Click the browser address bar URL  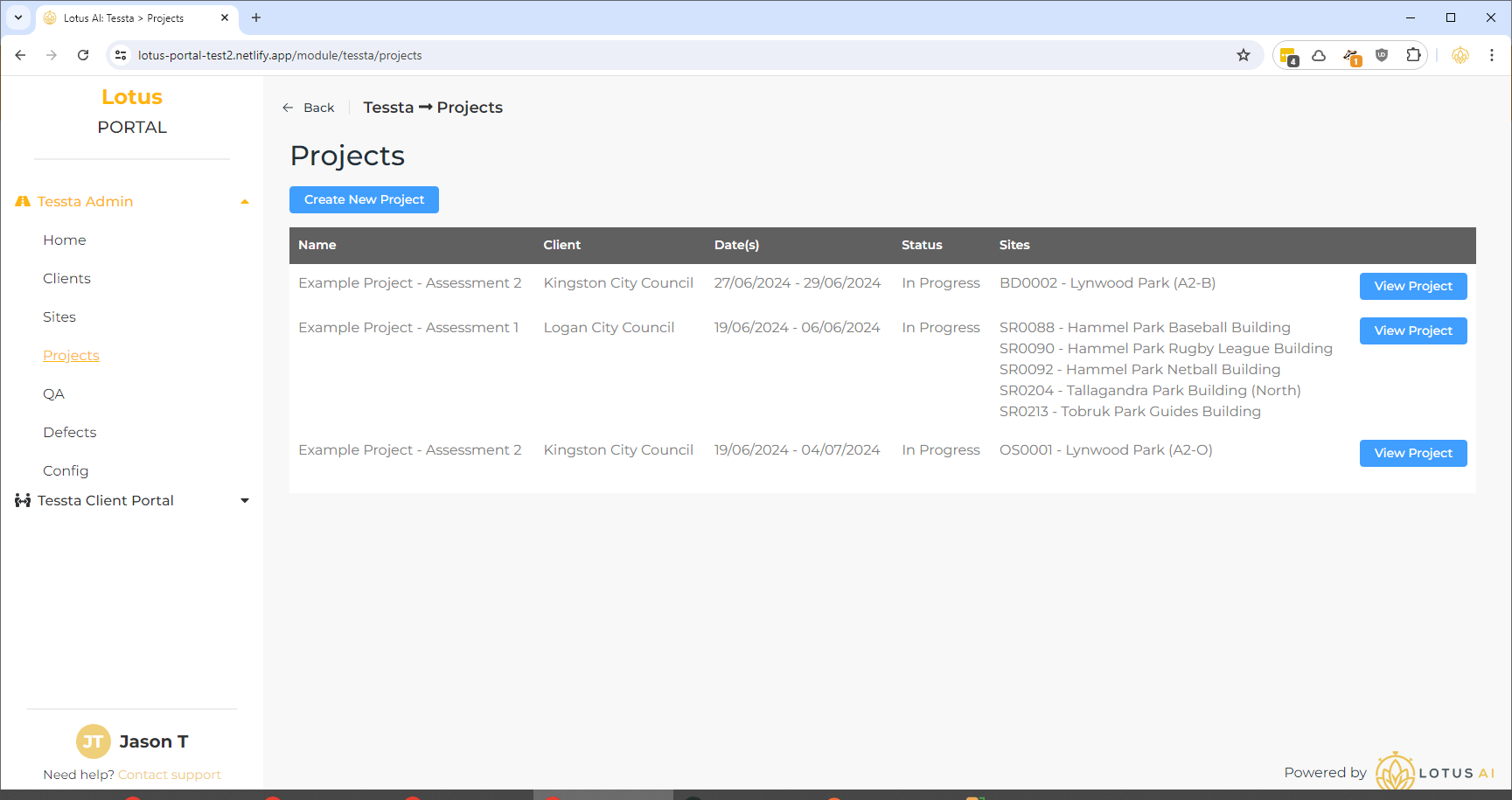[280, 55]
